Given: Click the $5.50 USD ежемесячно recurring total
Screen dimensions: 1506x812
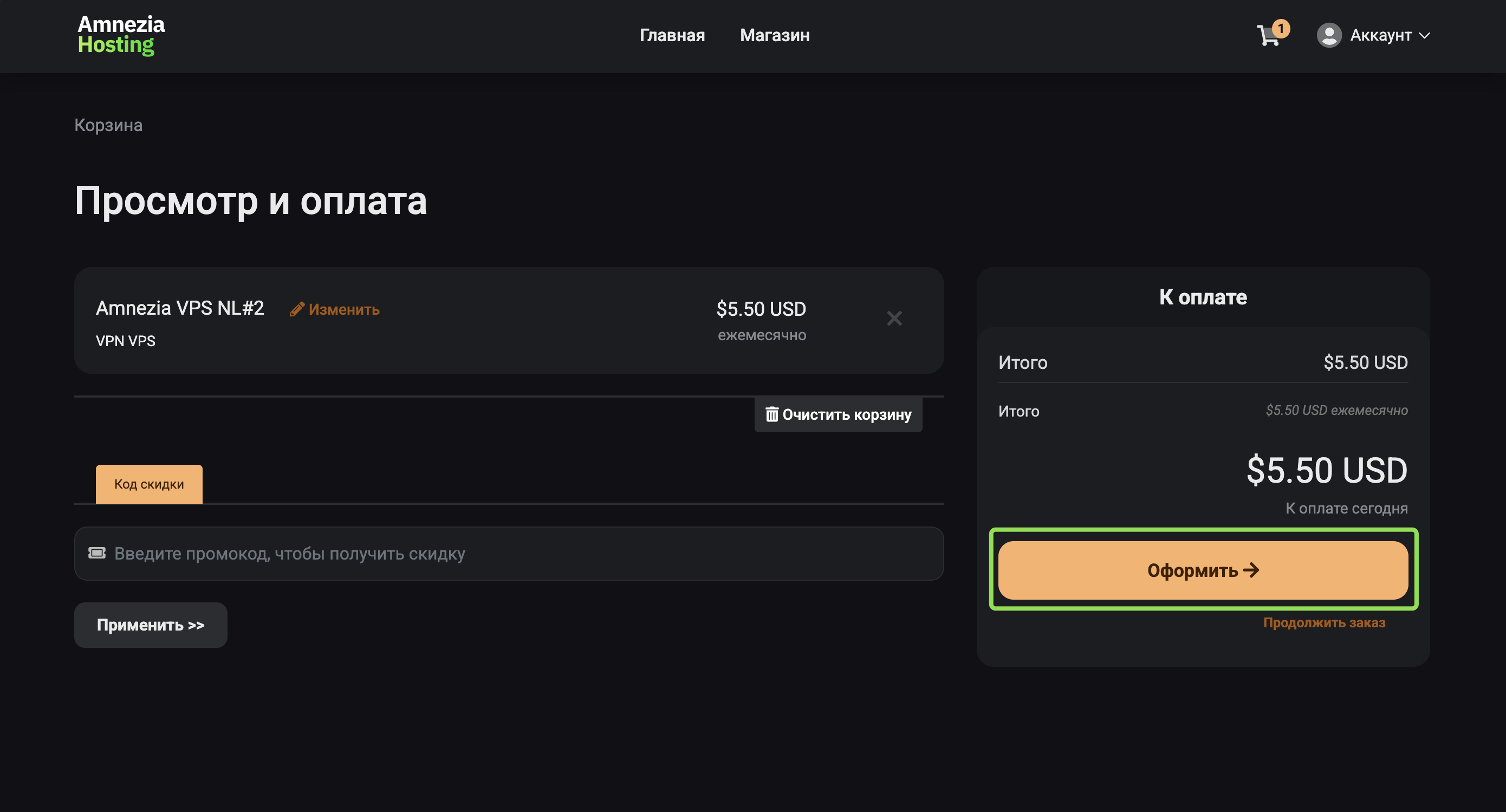Looking at the screenshot, I should pyautogui.click(x=1336, y=411).
